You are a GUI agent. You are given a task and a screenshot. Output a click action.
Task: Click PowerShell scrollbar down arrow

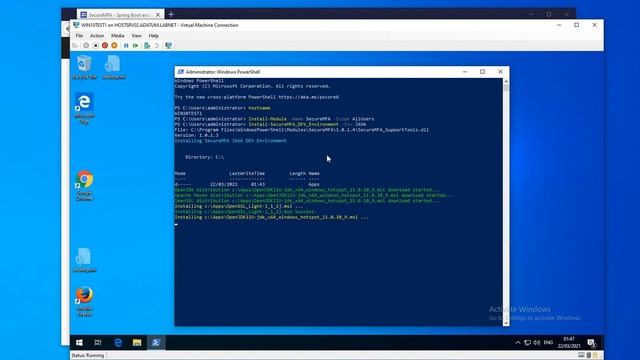point(506,323)
